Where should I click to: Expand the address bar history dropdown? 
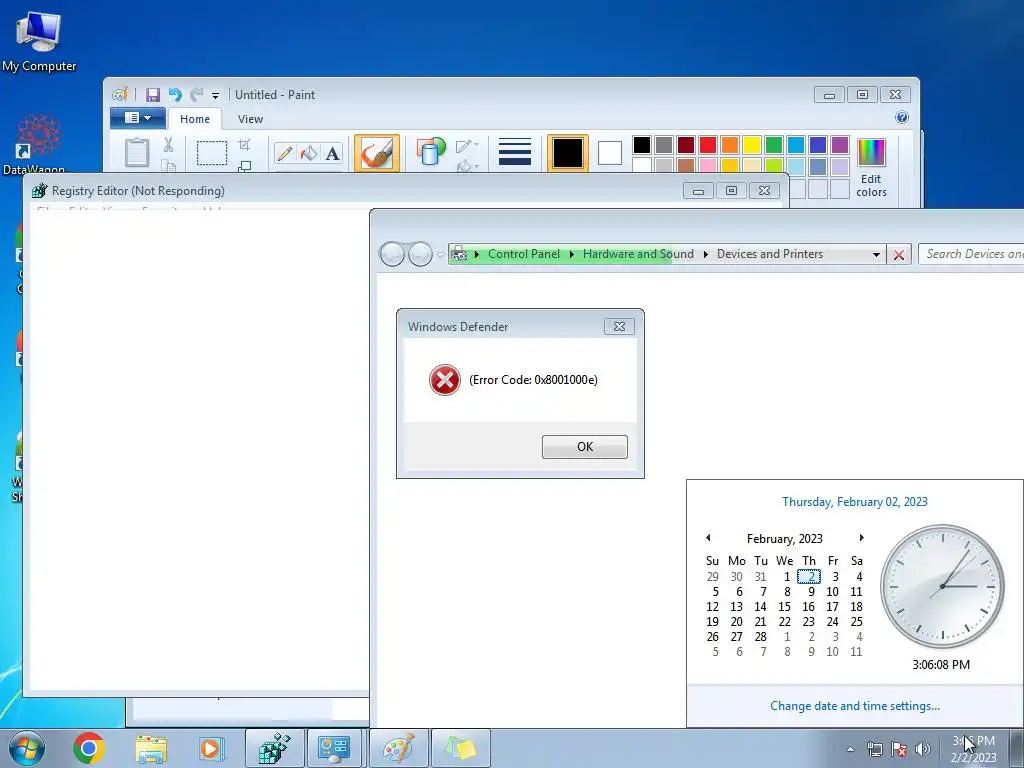point(876,255)
